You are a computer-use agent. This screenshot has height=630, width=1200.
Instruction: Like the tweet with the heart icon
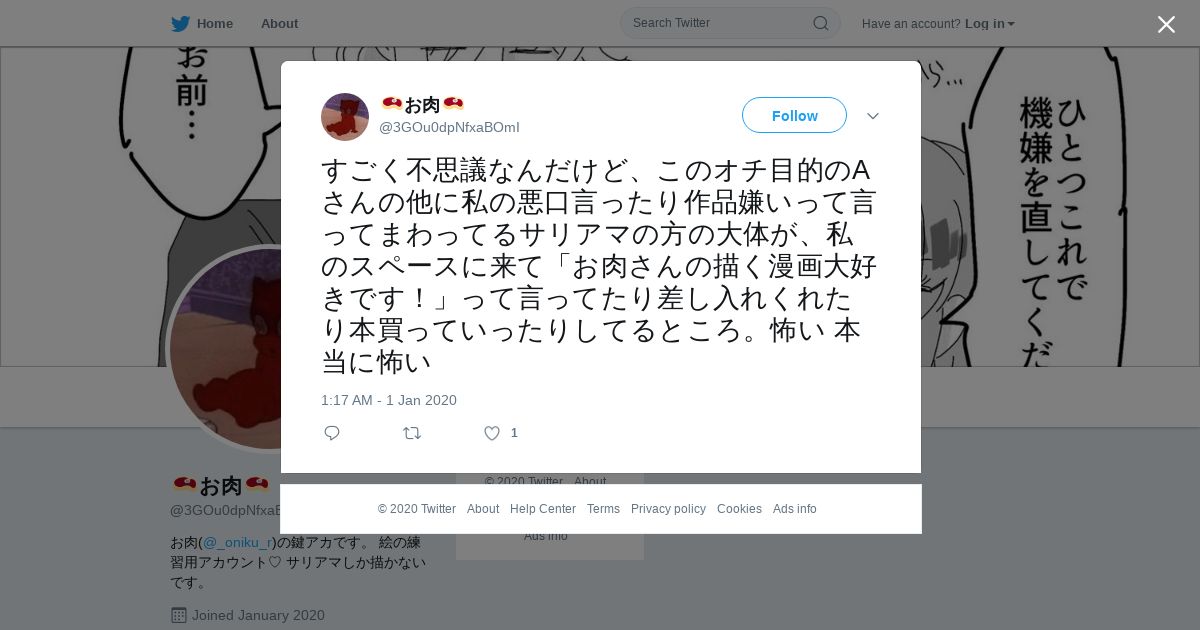click(x=492, y=433)
